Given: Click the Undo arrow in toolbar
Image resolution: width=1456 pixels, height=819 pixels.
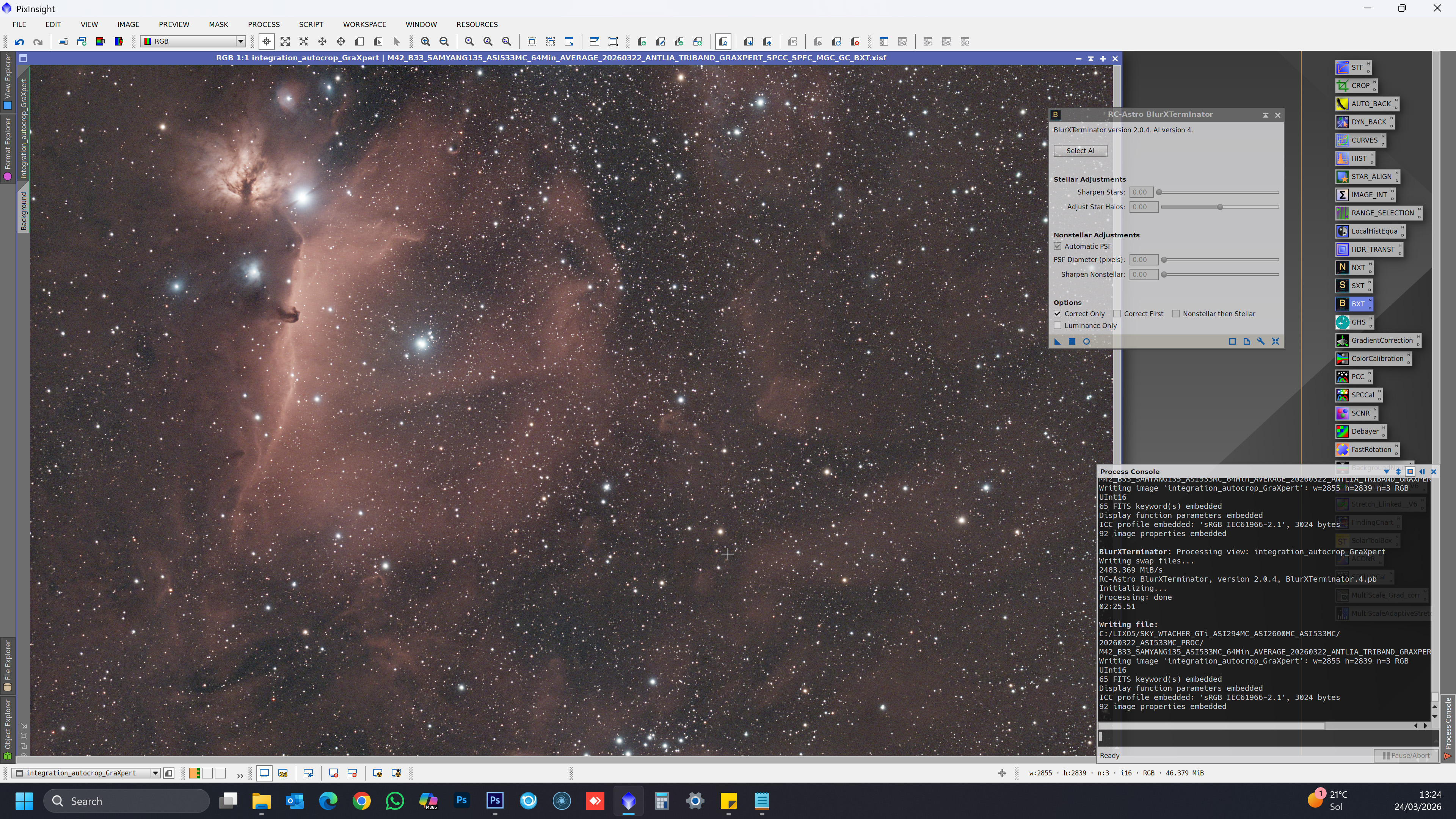Looking at the screenshot, I should coord(19,41).
